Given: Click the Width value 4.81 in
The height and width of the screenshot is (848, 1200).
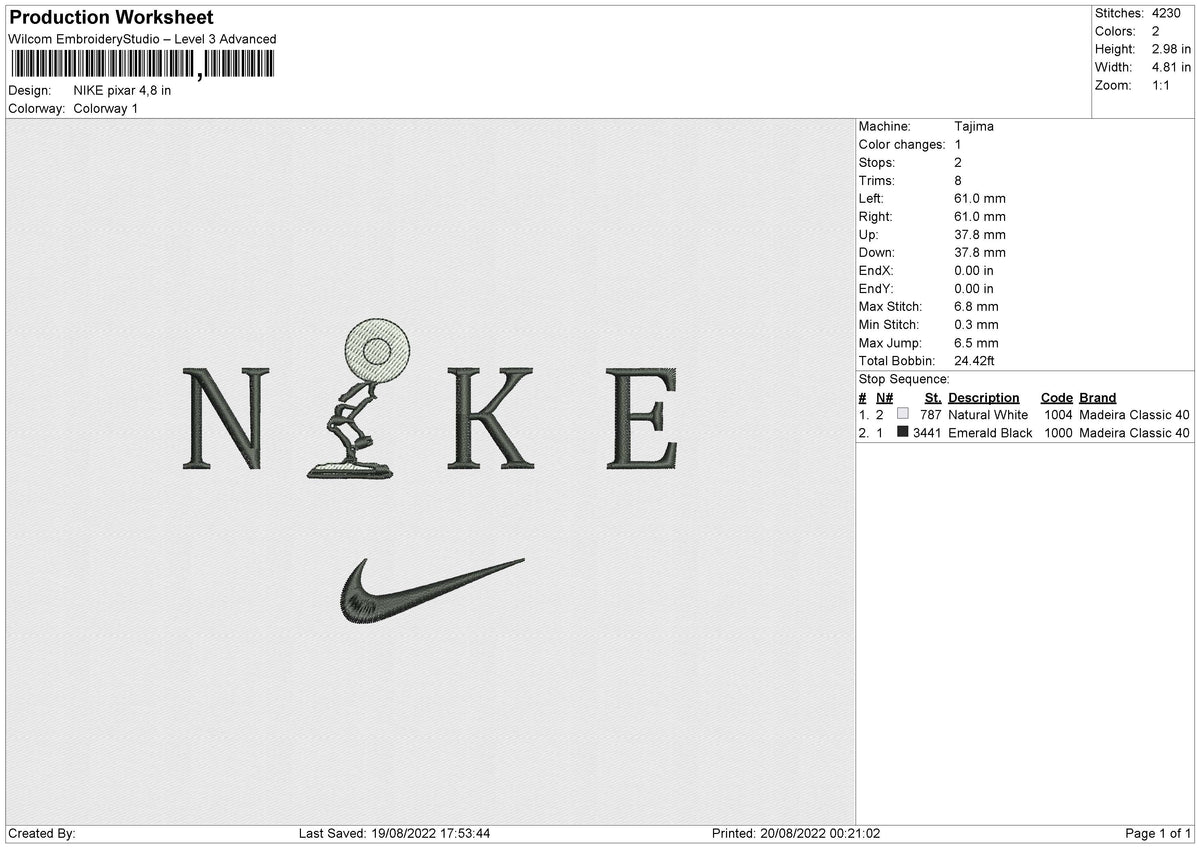Looking at the screenshot, I should [x=1172, y=67].
